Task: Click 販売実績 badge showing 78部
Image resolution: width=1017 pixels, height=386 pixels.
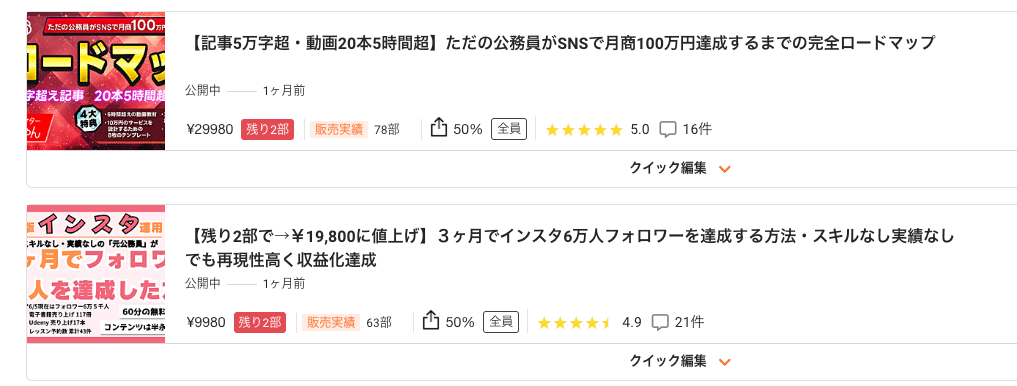Action: click(339, 129)
